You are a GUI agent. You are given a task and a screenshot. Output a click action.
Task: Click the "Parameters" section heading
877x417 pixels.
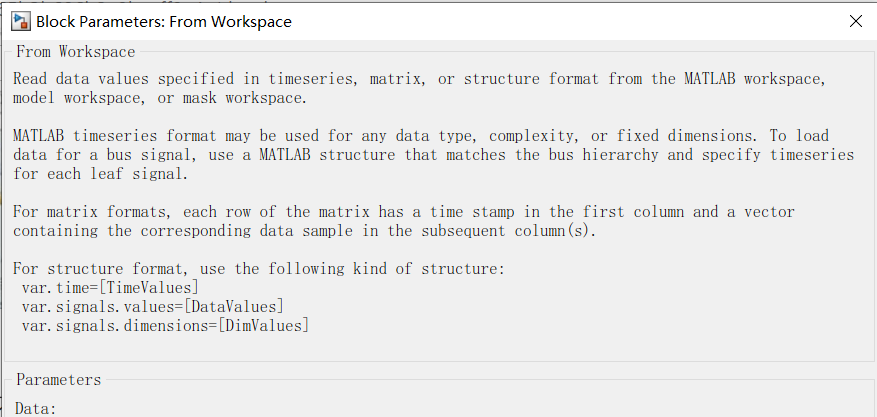click(58, 380)
